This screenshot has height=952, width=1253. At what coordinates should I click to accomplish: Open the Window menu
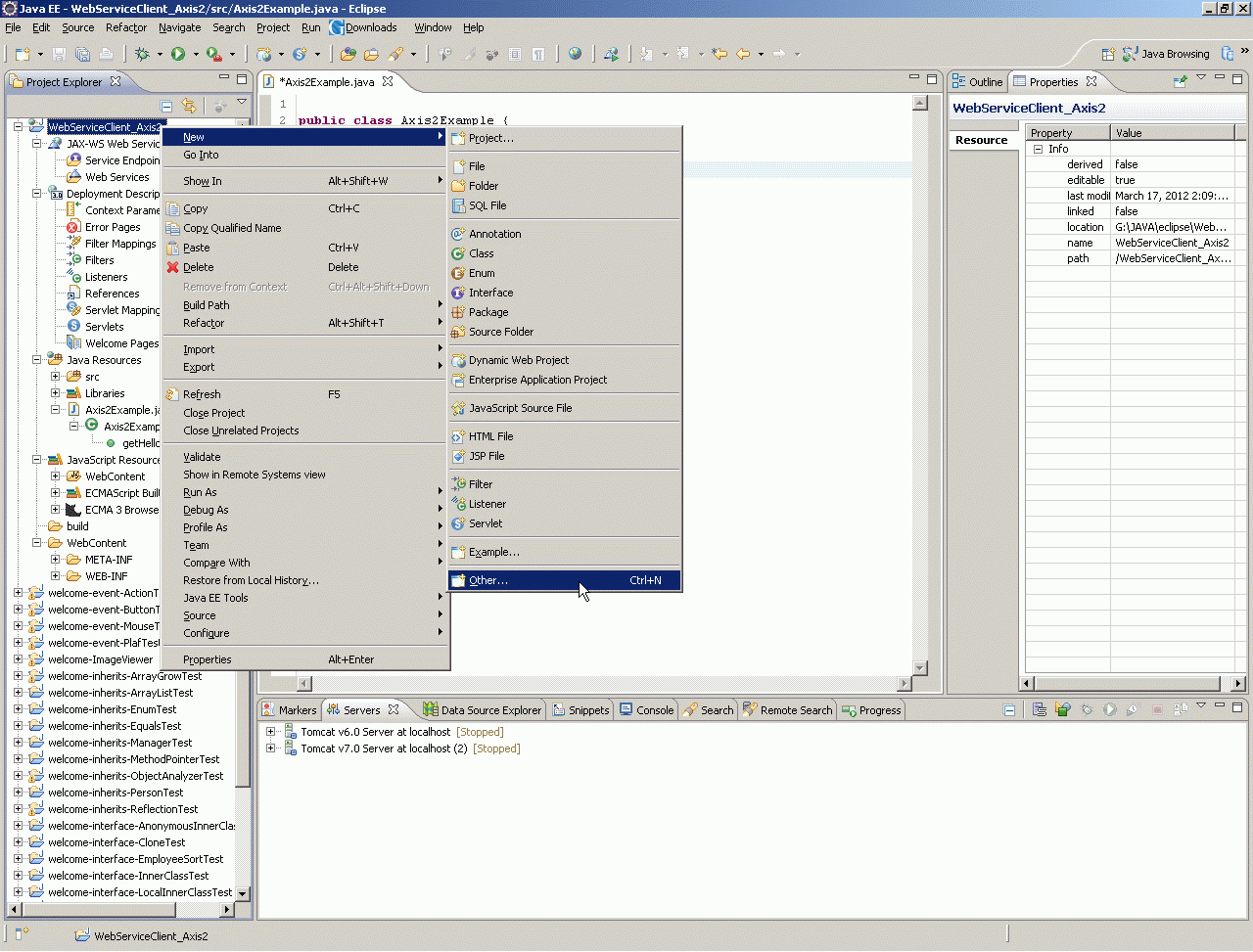click(x=433, y=27)
